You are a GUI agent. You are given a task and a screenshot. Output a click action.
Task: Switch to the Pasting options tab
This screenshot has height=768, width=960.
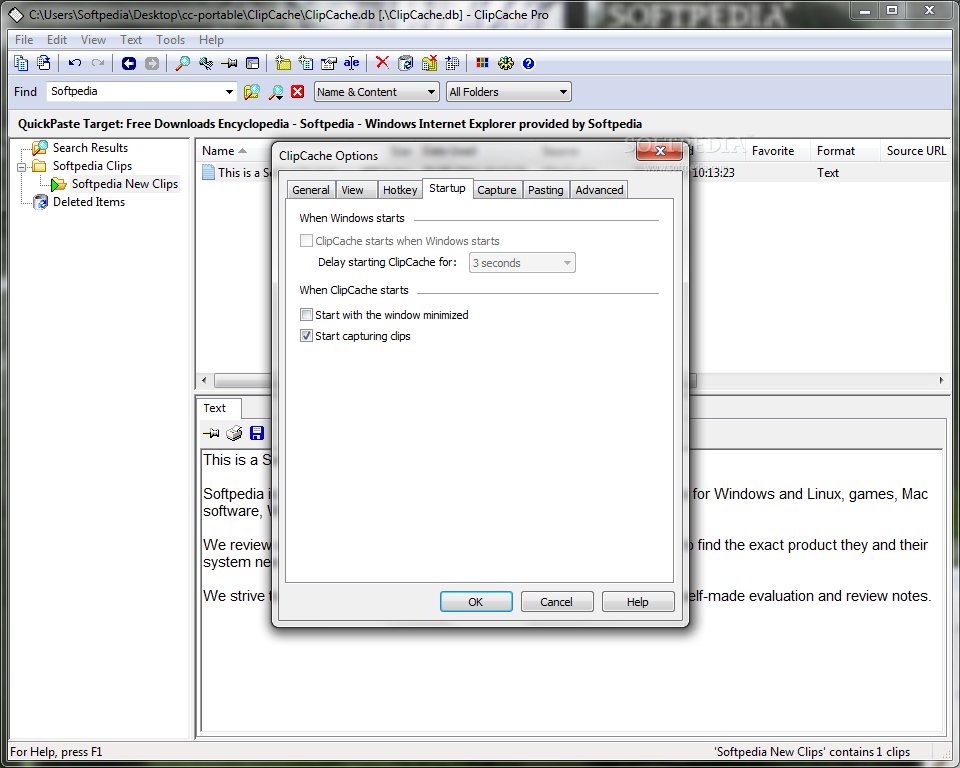pos(546,190)
